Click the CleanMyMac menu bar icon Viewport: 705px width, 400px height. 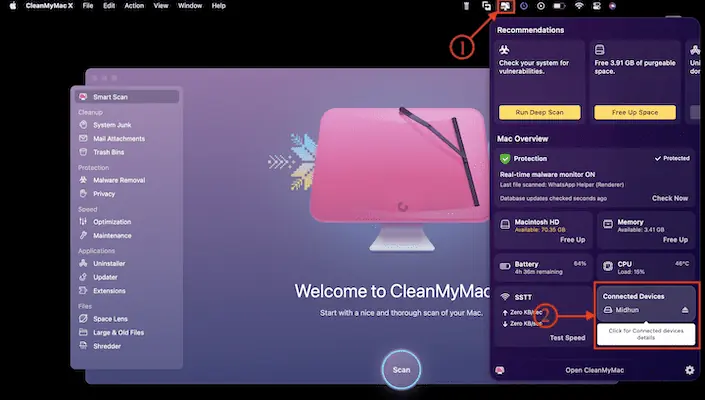[505, 6]
